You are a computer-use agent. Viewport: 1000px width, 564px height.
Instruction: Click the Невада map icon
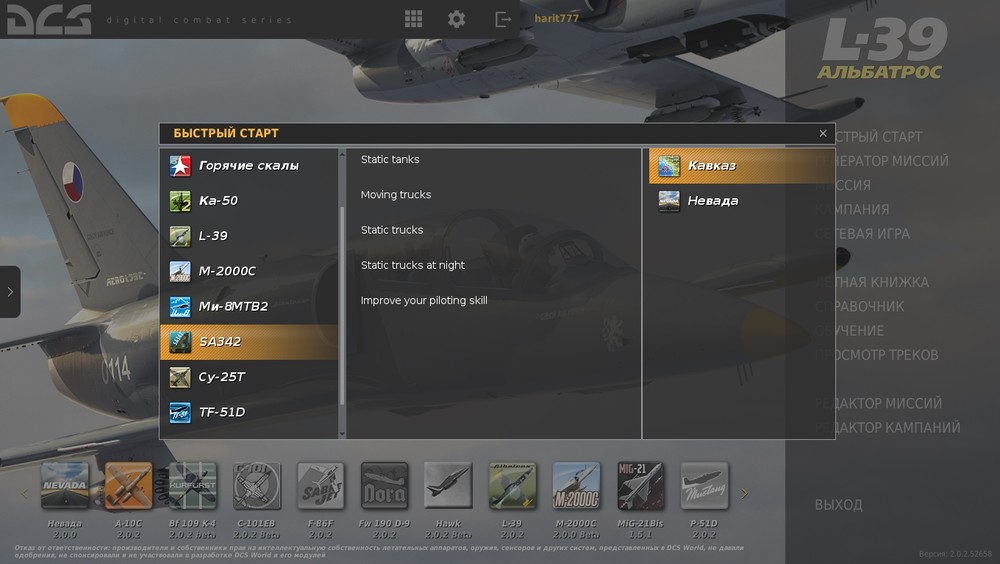coord(669,201)
